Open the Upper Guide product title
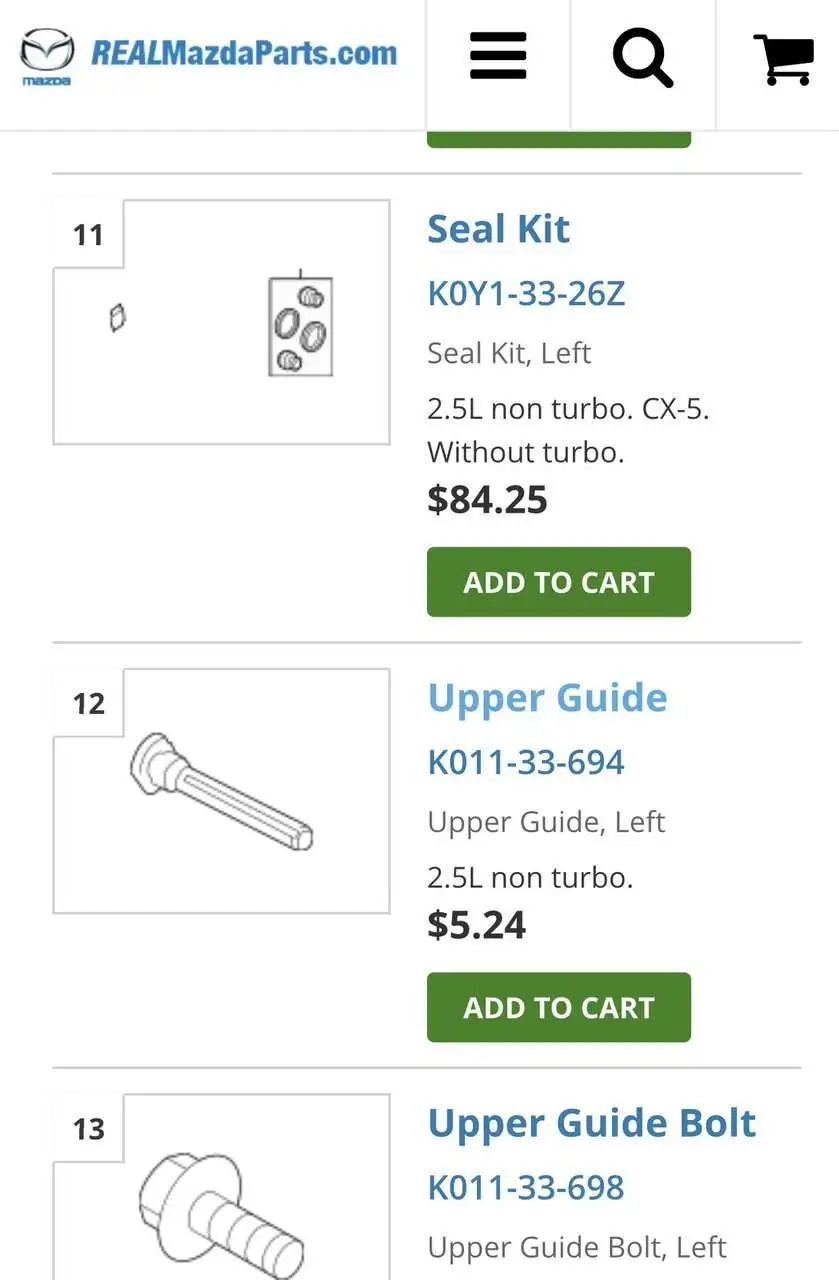The height and width of the screenshot is (1280, 839). coord(547,698)
